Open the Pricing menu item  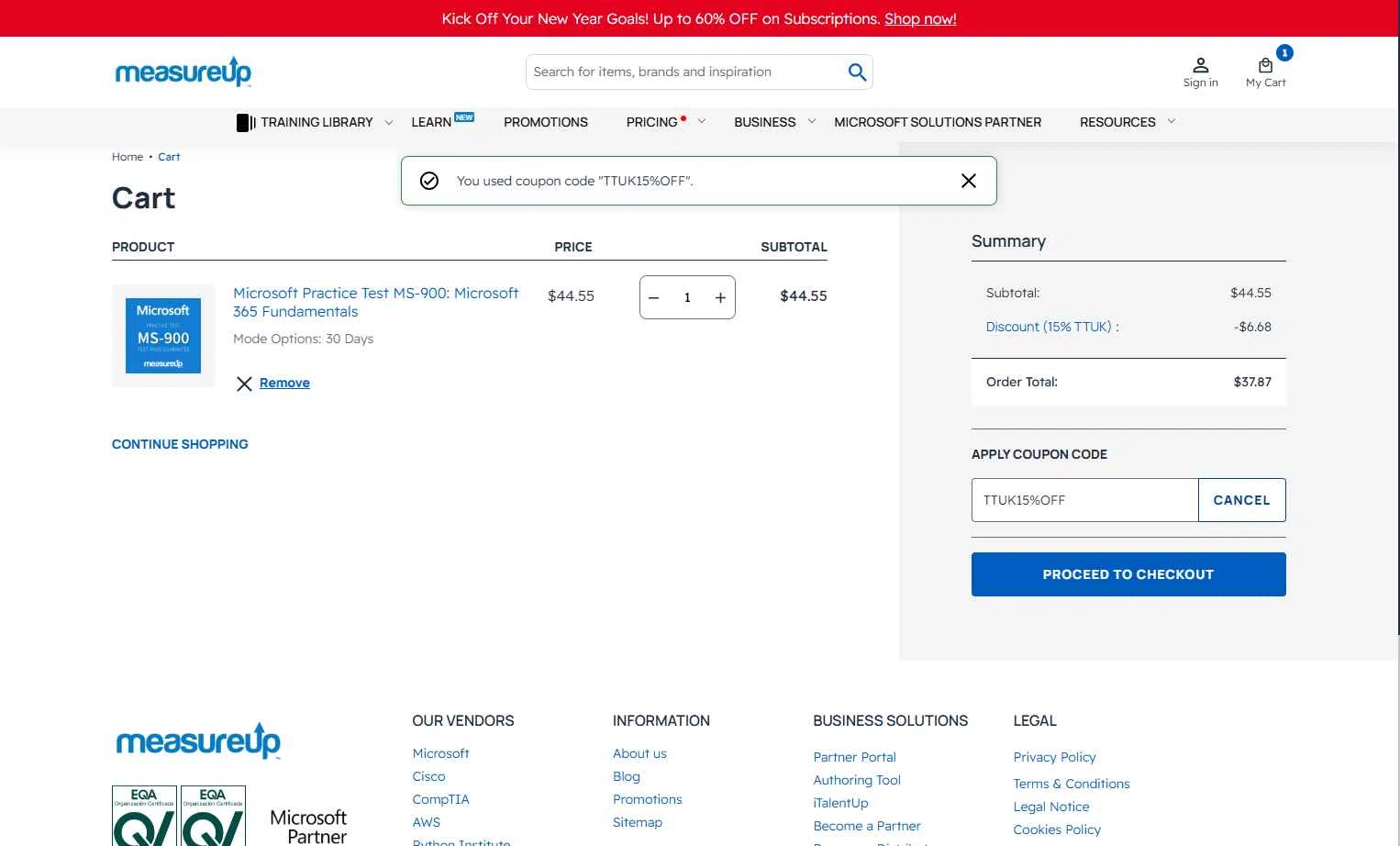coord(651,122)
